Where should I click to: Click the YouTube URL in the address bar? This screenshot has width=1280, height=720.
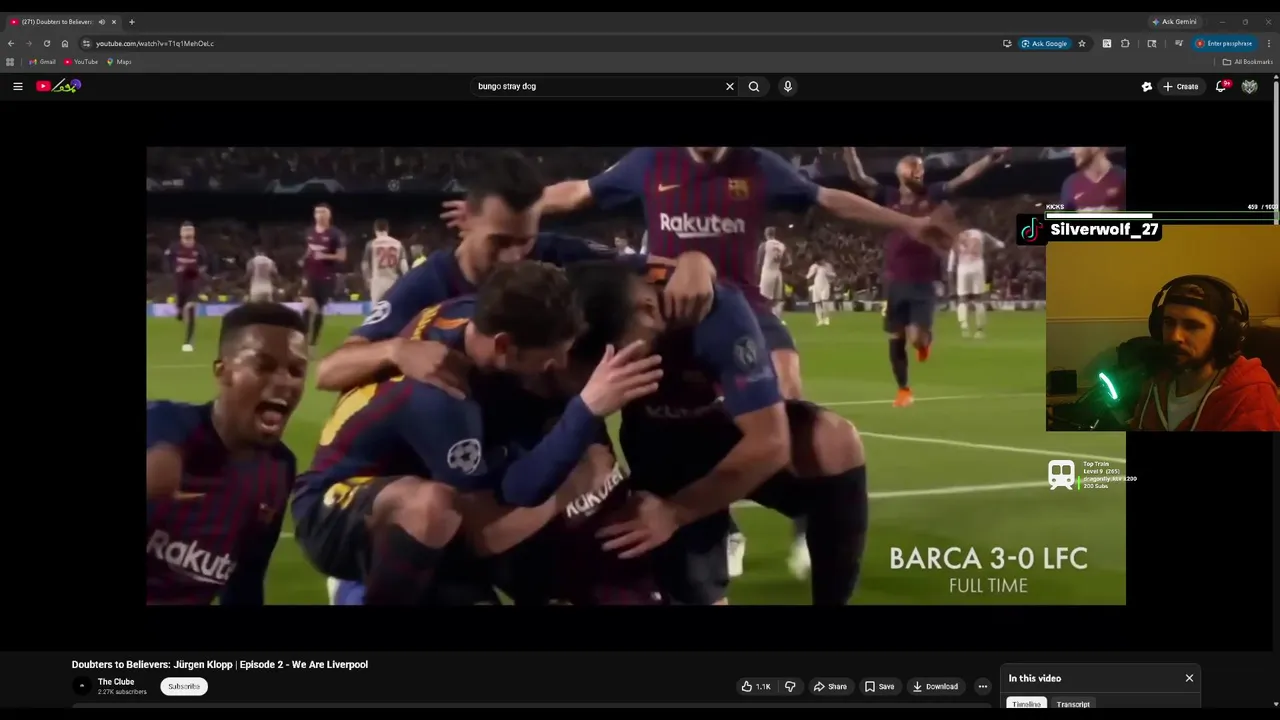(155, 44)
